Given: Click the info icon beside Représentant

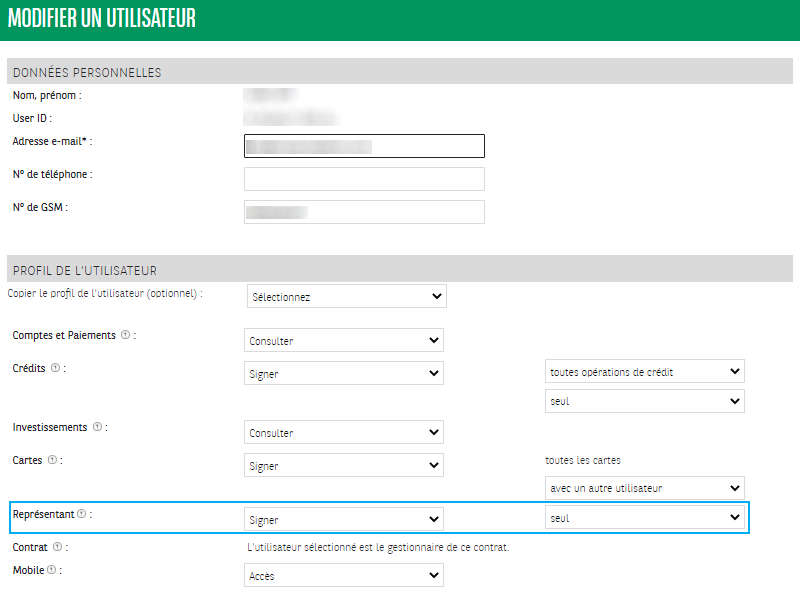Looking at the screenshot, I should point(81,514).
